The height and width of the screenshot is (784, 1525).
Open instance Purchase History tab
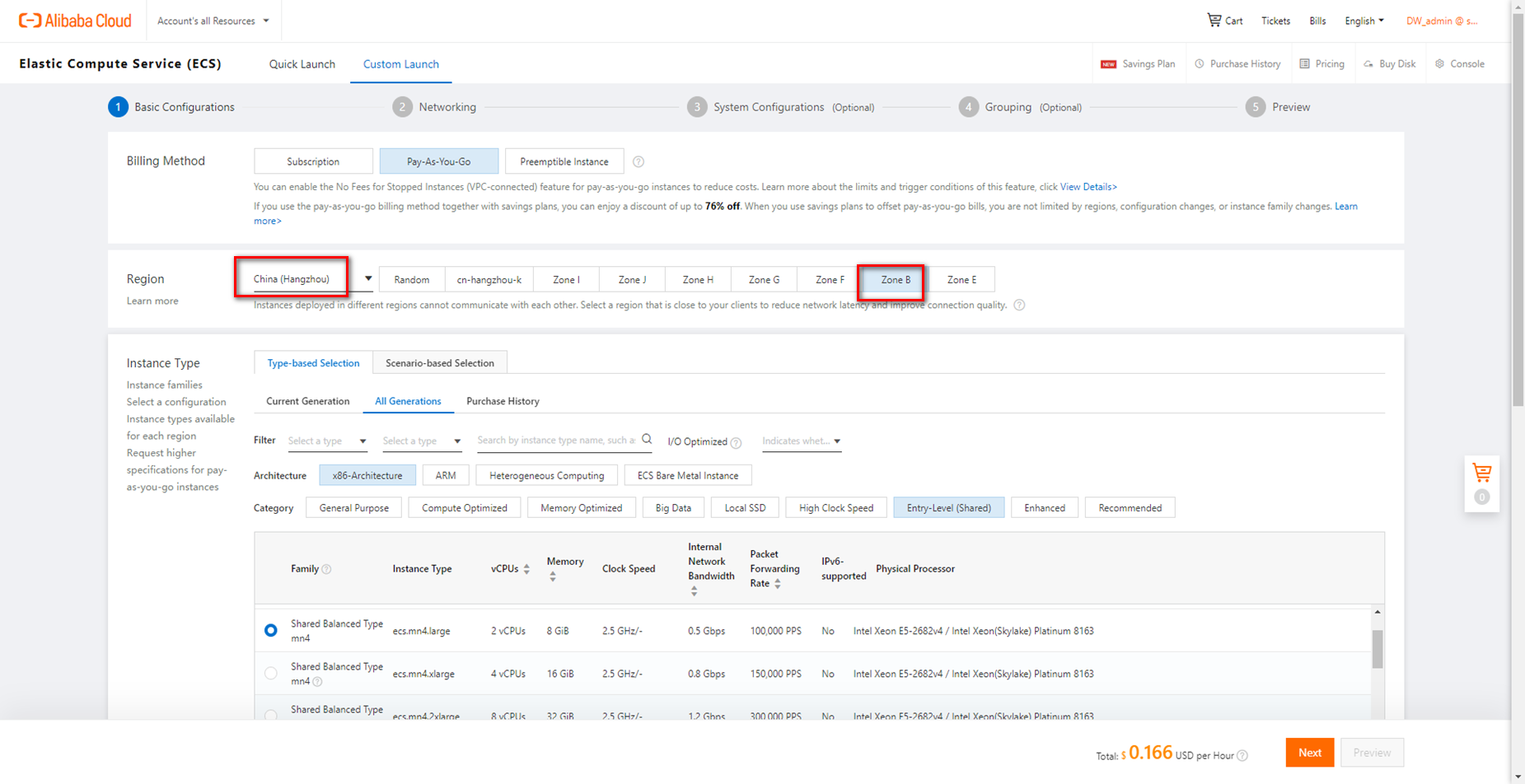[503, 401]
